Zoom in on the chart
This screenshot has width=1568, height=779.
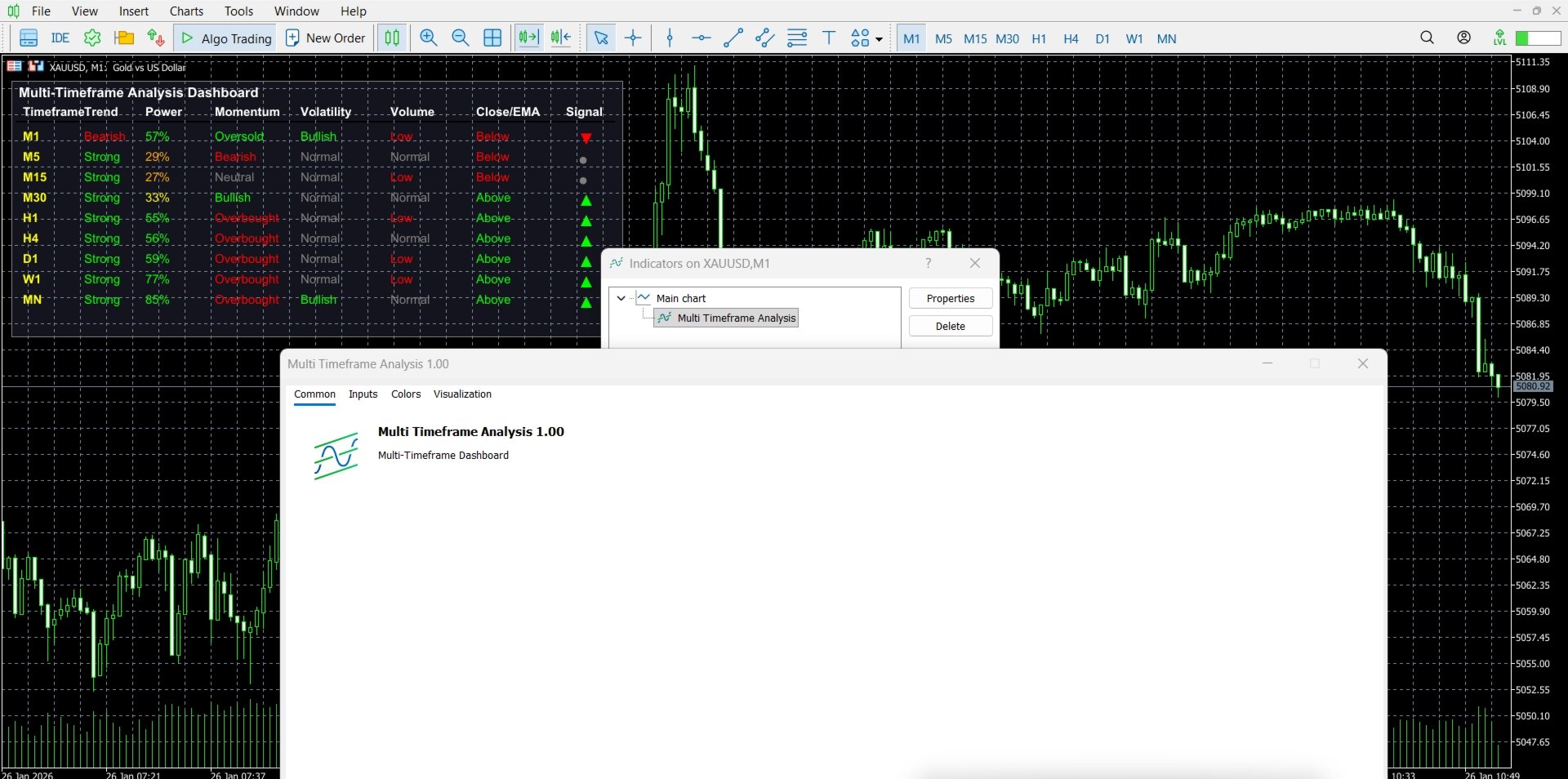tap(428, 38)
